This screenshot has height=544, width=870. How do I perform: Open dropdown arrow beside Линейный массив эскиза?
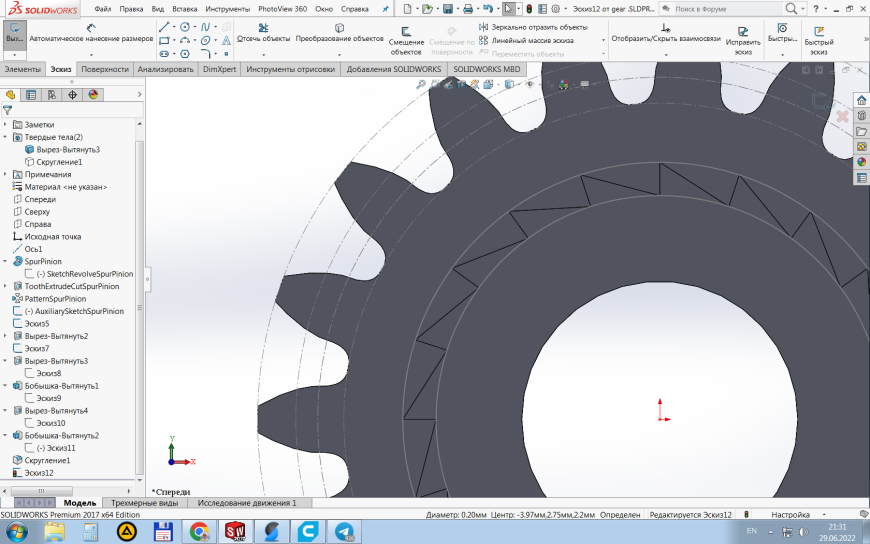(x=603, y=41)
